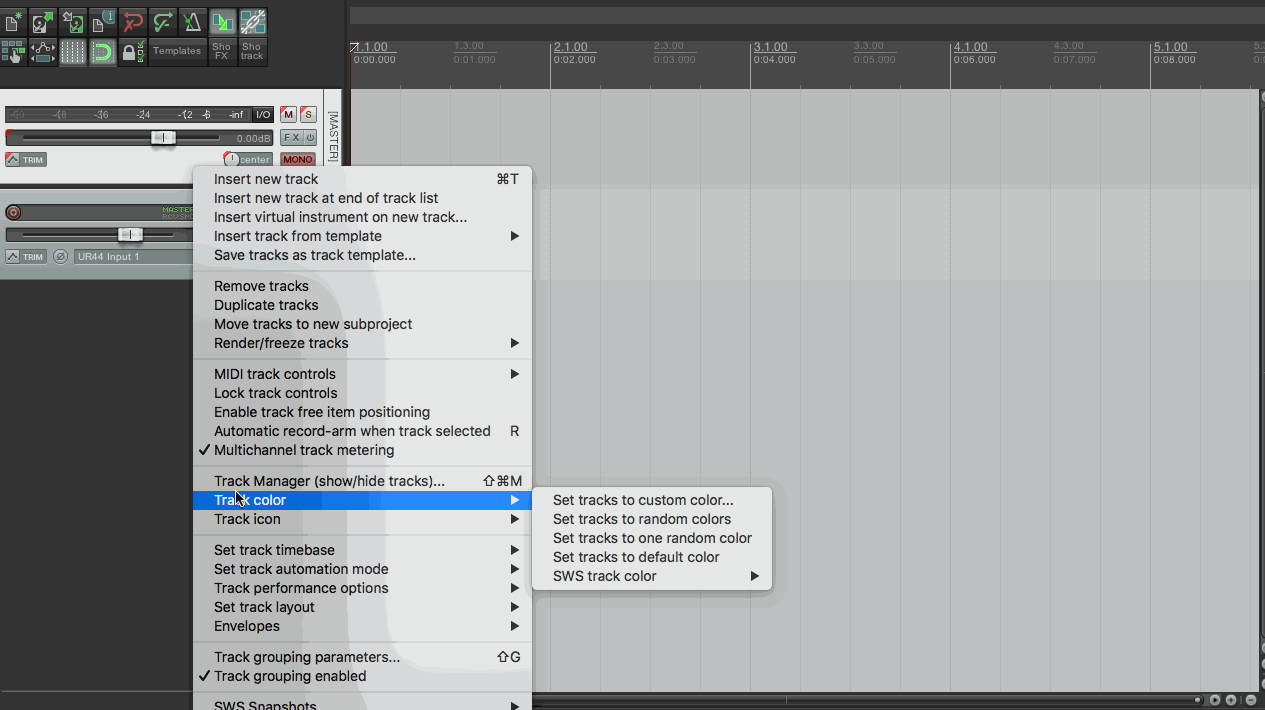
Task: Toggle the metronome icon
Action: [192, 21]
